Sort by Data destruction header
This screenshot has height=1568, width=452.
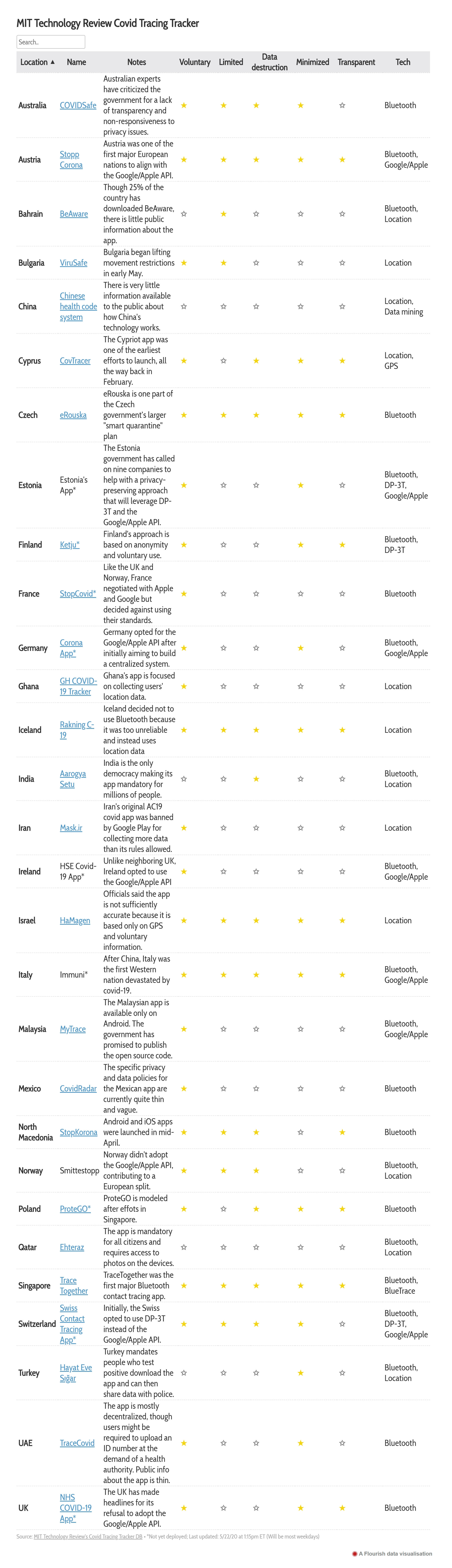270,62
